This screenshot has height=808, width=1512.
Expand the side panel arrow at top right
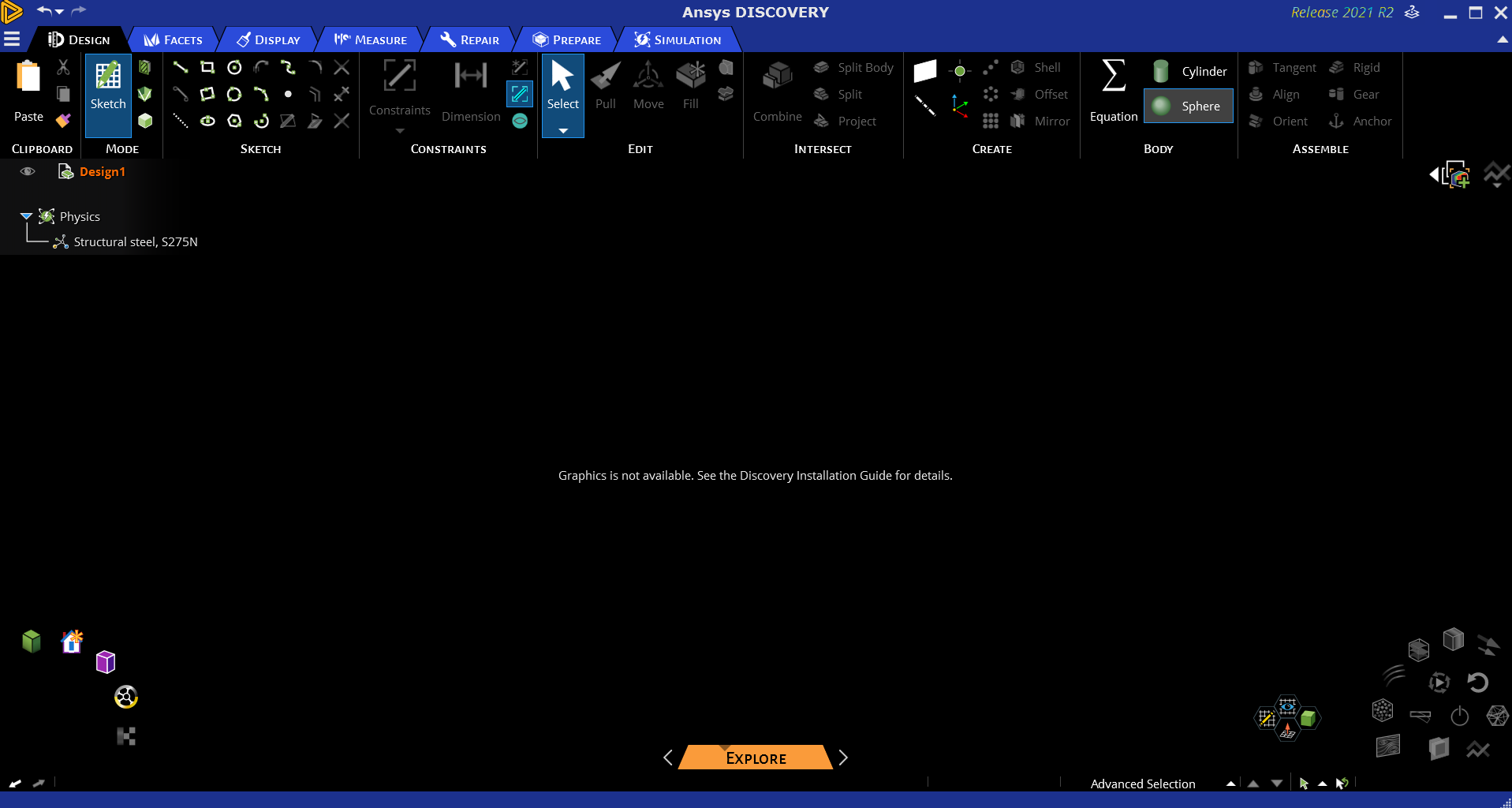pyautogui.click(x=1434, y=174)
